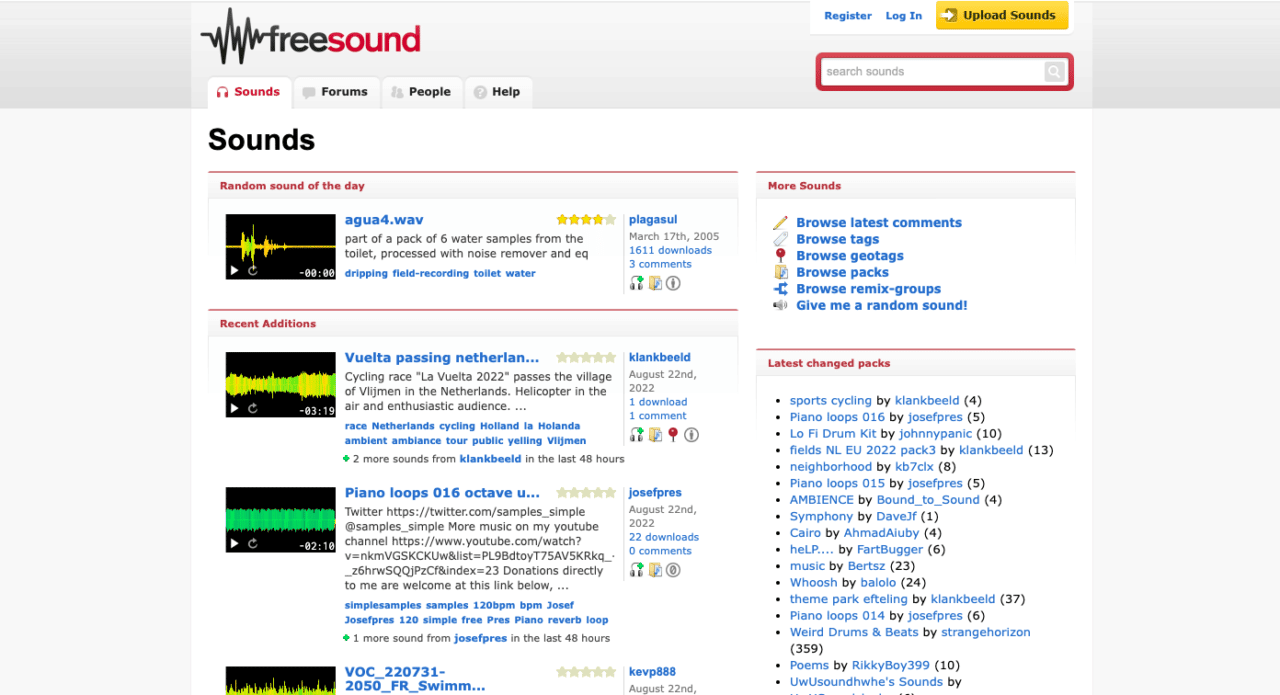Click the Freesound logo

(310, 38)
